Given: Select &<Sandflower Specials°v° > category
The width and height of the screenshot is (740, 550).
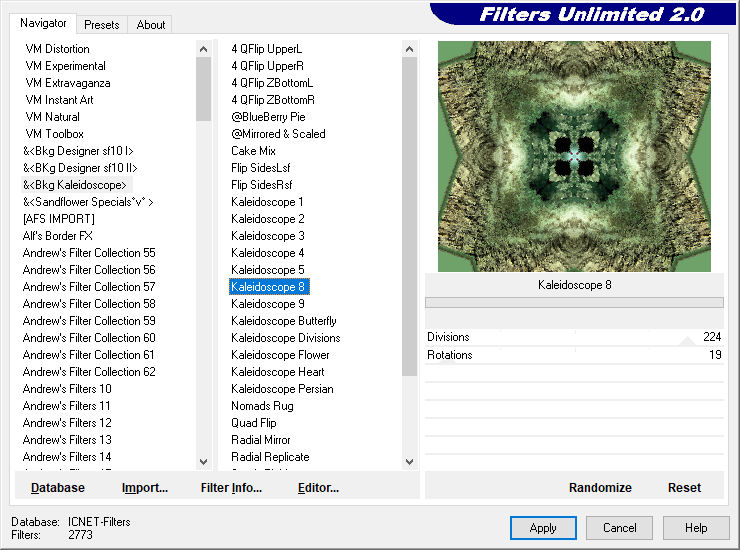Looking at the screenshot, I should 88,202.
